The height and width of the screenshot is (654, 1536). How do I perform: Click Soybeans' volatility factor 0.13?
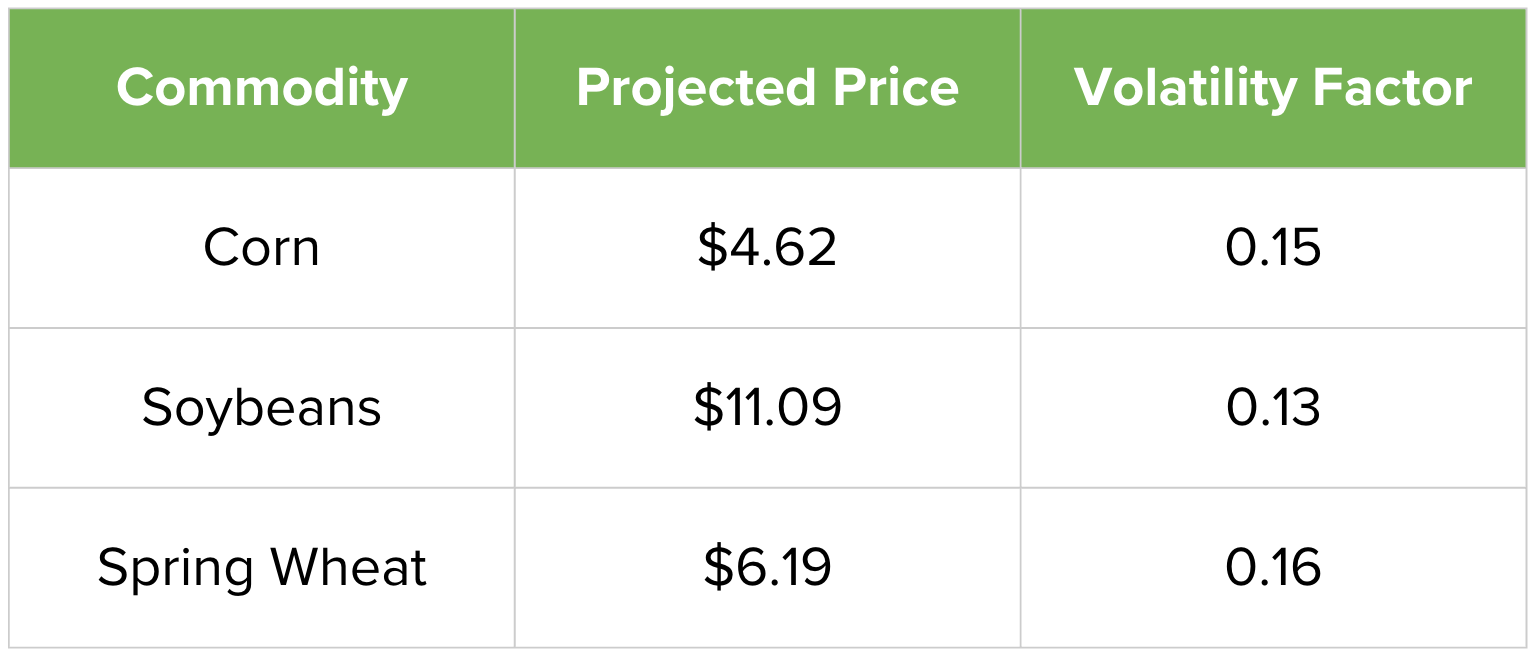[1273, 408]
